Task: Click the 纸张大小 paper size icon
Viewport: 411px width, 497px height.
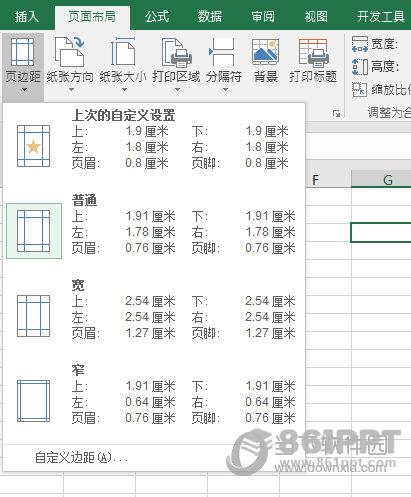Action: click(123, 52)
